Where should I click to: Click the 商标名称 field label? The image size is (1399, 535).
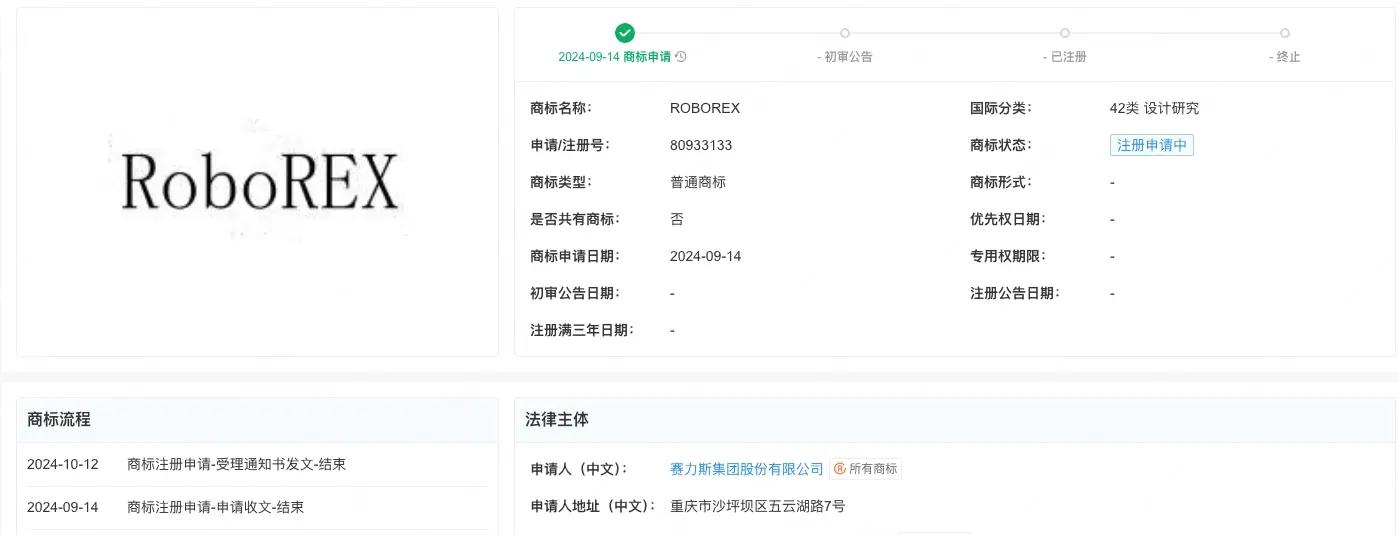coord(561,108)
